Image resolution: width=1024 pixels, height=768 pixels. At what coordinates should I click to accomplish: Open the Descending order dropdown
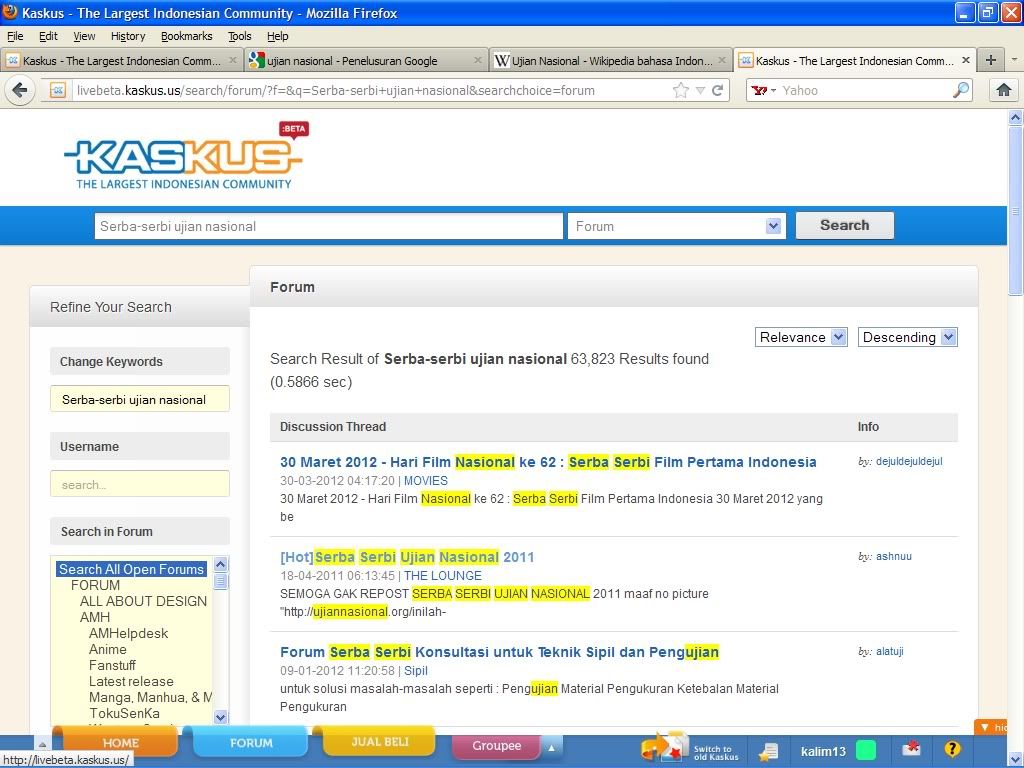(x=908, y=337)
